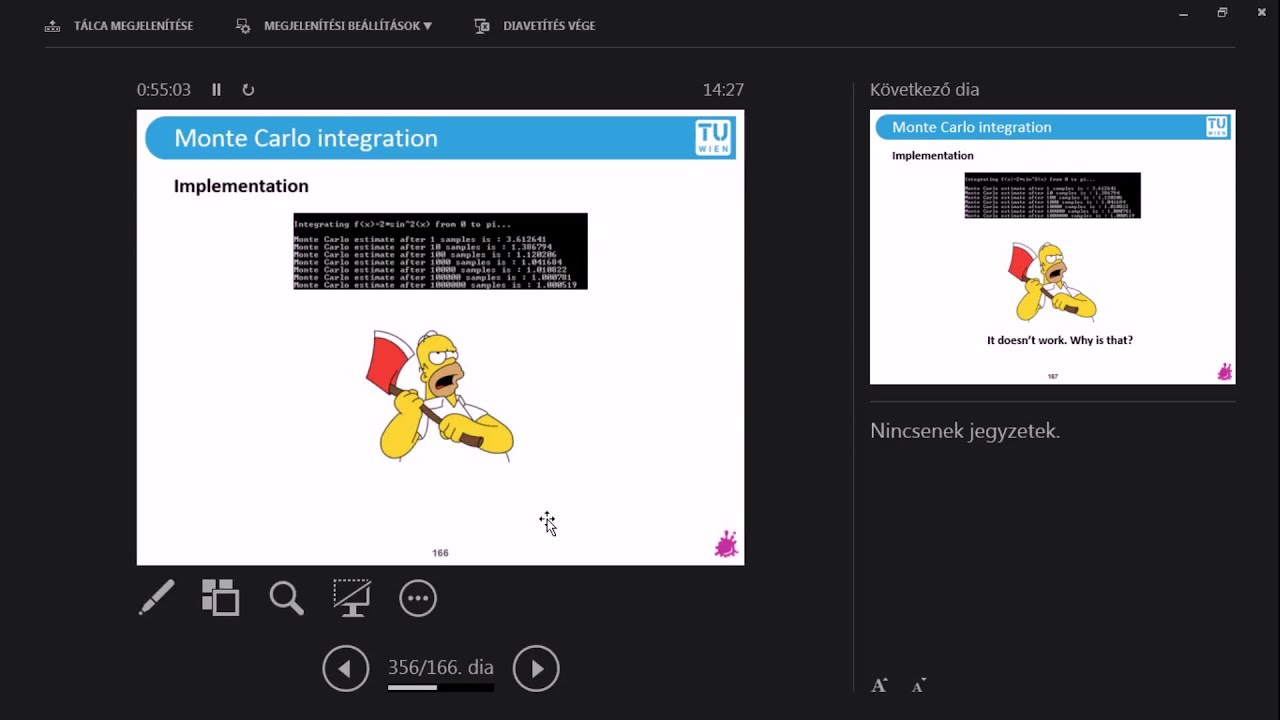End slideshow with Diavetítés vége
This screenshot has height=720, width=1280.
549,26
